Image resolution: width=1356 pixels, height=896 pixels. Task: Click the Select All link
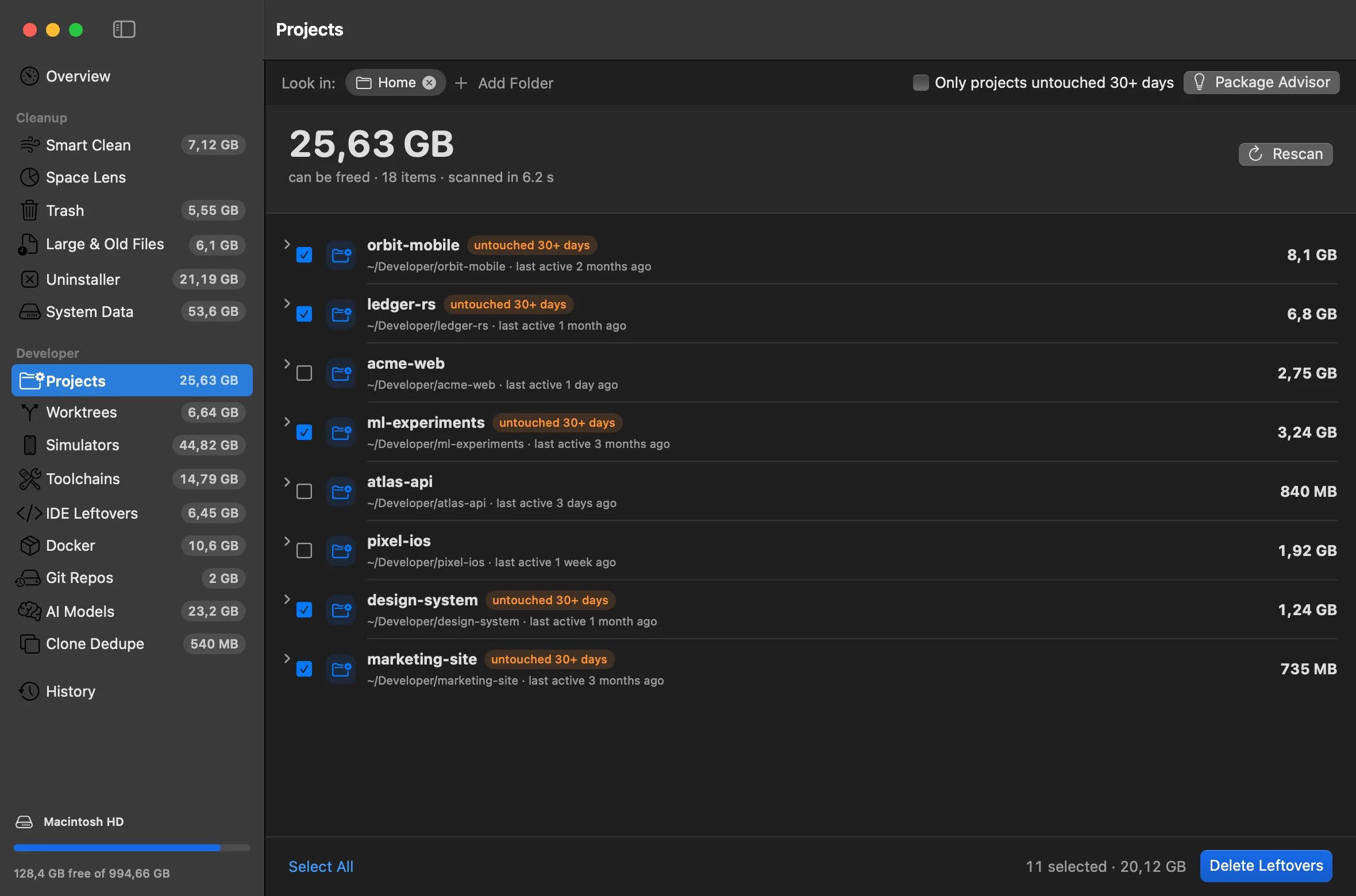(x=321, y=866)
